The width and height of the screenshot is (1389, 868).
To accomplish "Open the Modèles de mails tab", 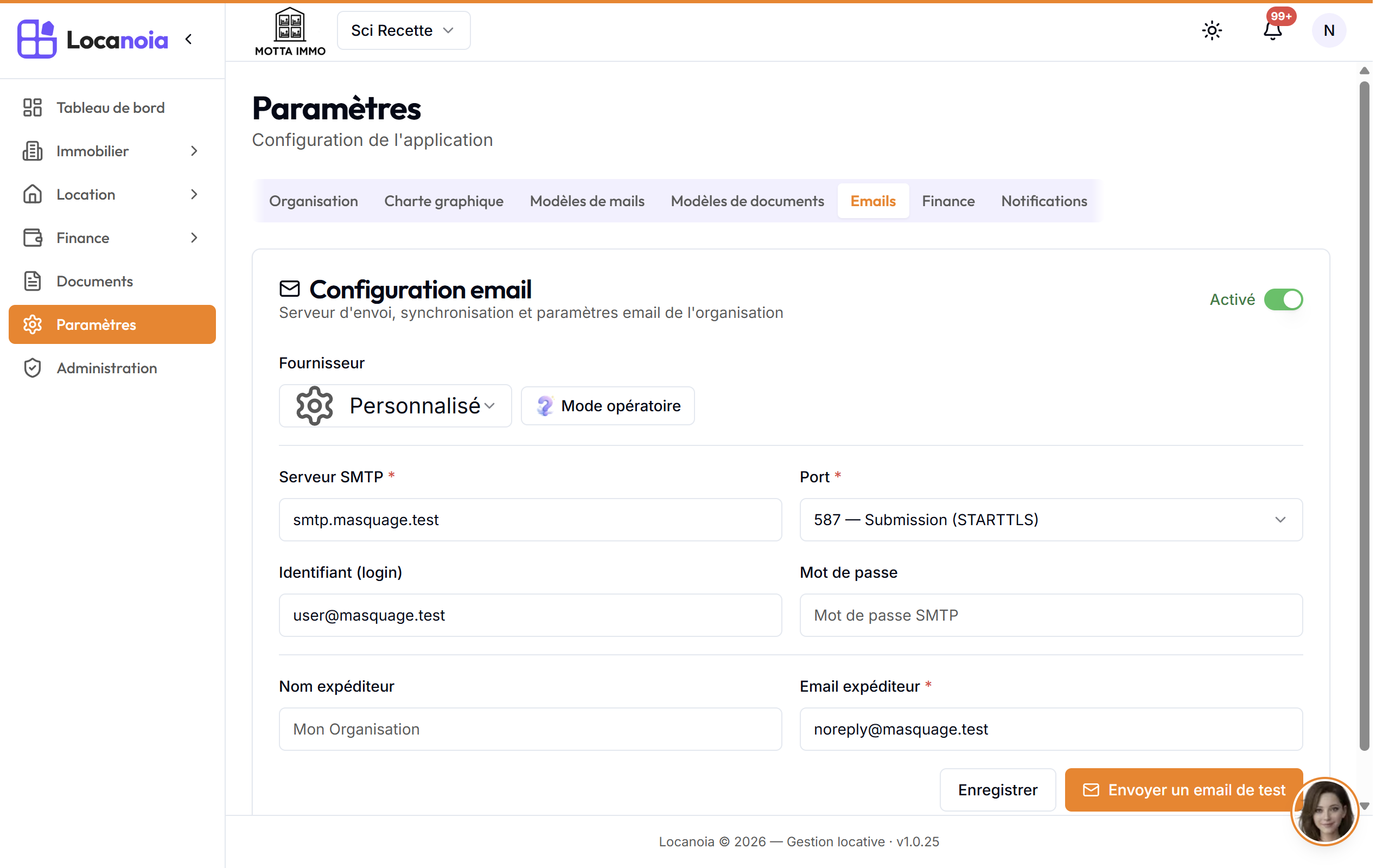I will [x=587, y=201].
